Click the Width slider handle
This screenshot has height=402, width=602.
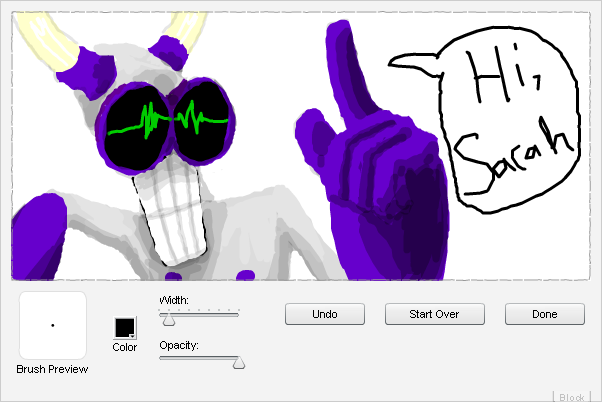tap(168, 319)
